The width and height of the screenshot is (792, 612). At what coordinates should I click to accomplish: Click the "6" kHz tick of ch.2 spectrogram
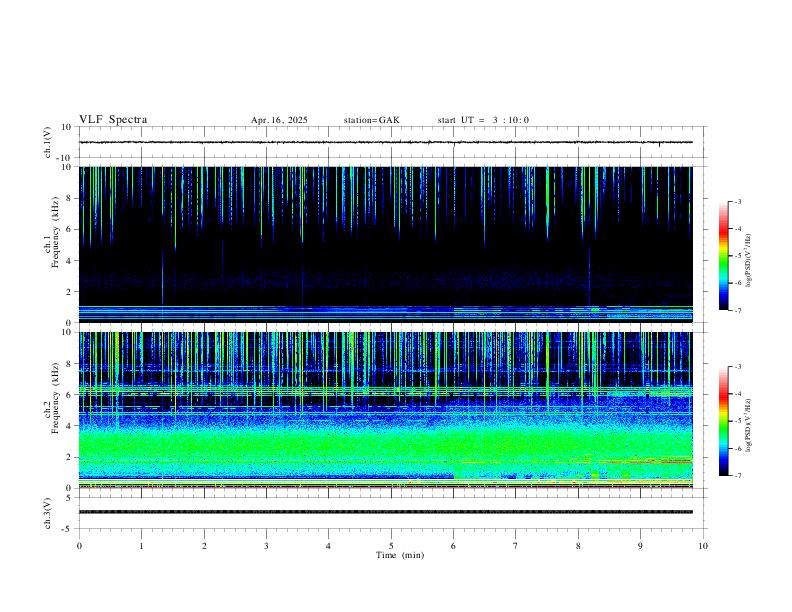coord(70,395)
